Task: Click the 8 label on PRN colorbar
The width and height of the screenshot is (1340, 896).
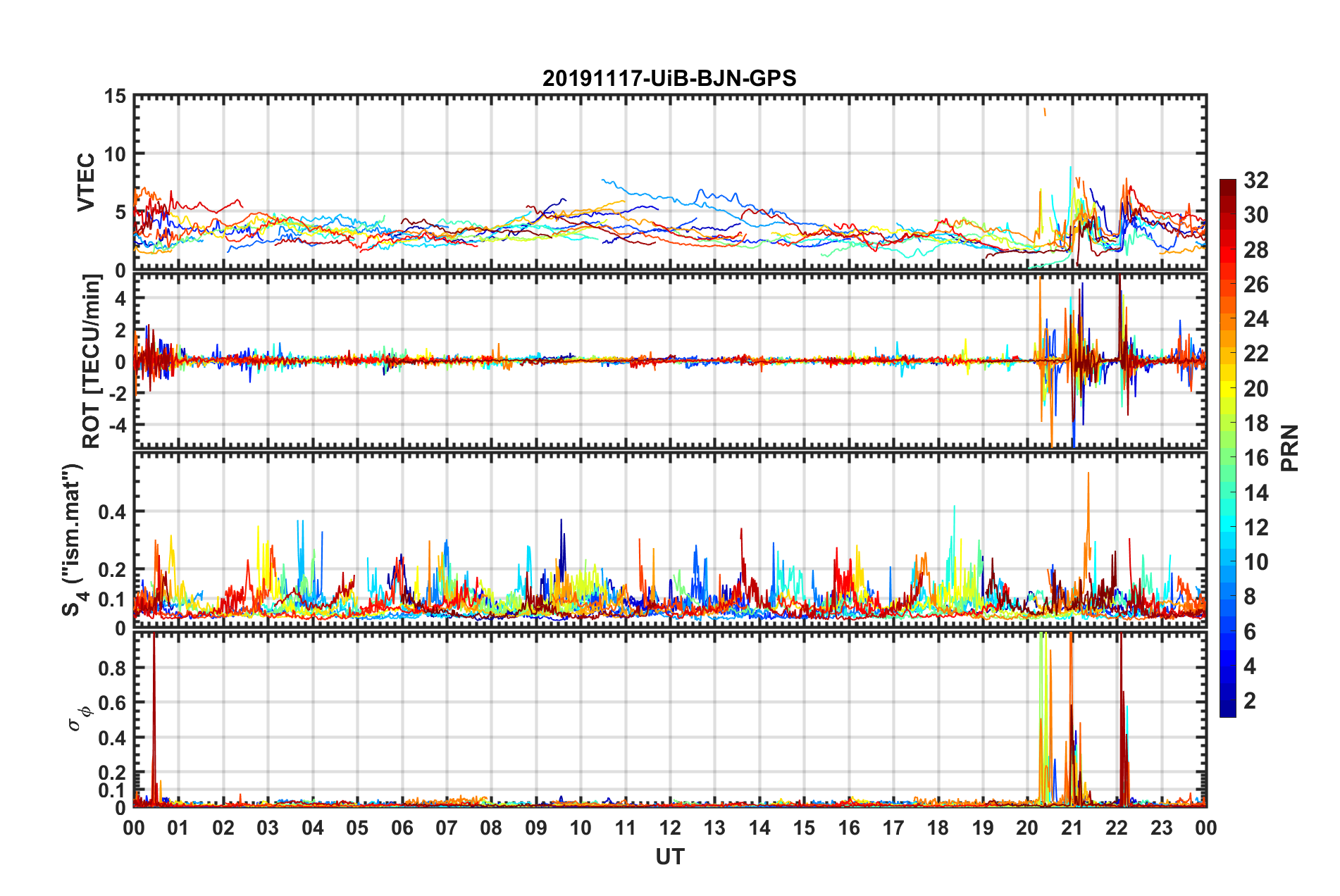Action: click(x=1250, y=597)
